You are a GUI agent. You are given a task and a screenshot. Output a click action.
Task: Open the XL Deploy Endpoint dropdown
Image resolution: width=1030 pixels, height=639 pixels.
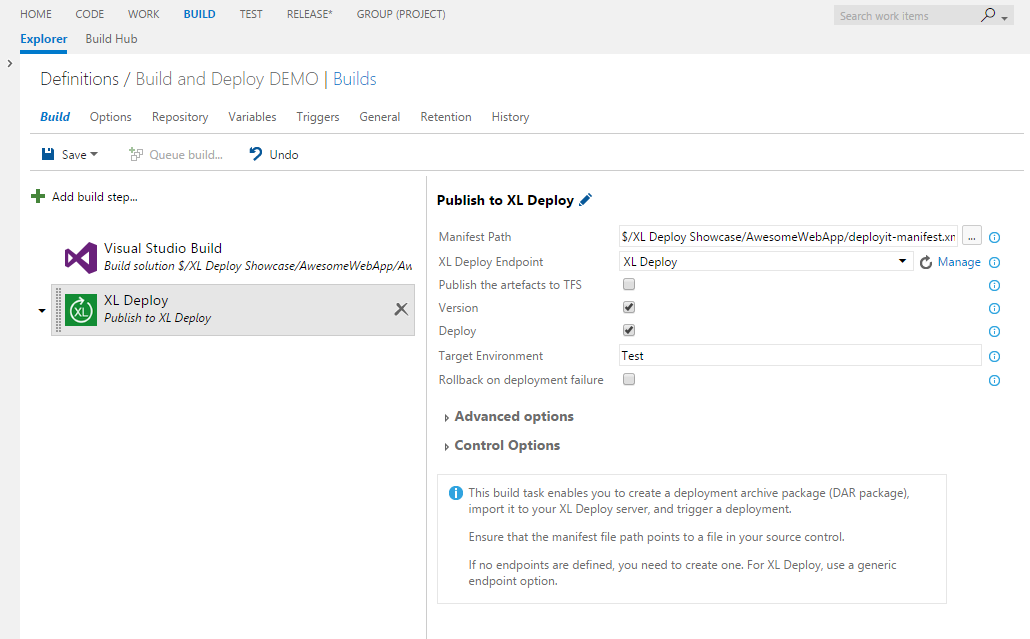click(x=765, y=262)
